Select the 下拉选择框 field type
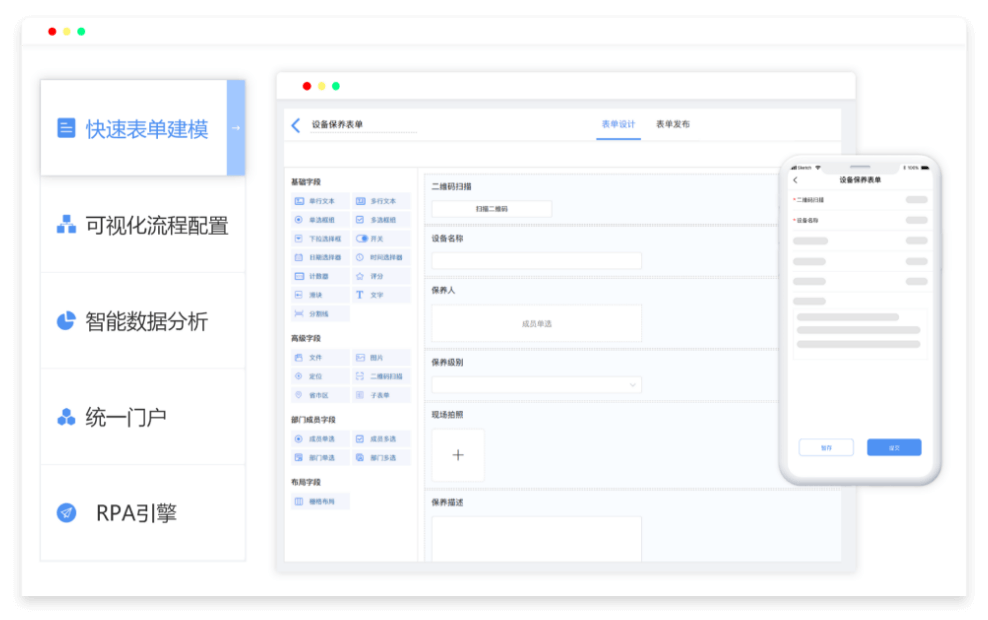Screen dimensions: 988x620 tap(320, 239)
